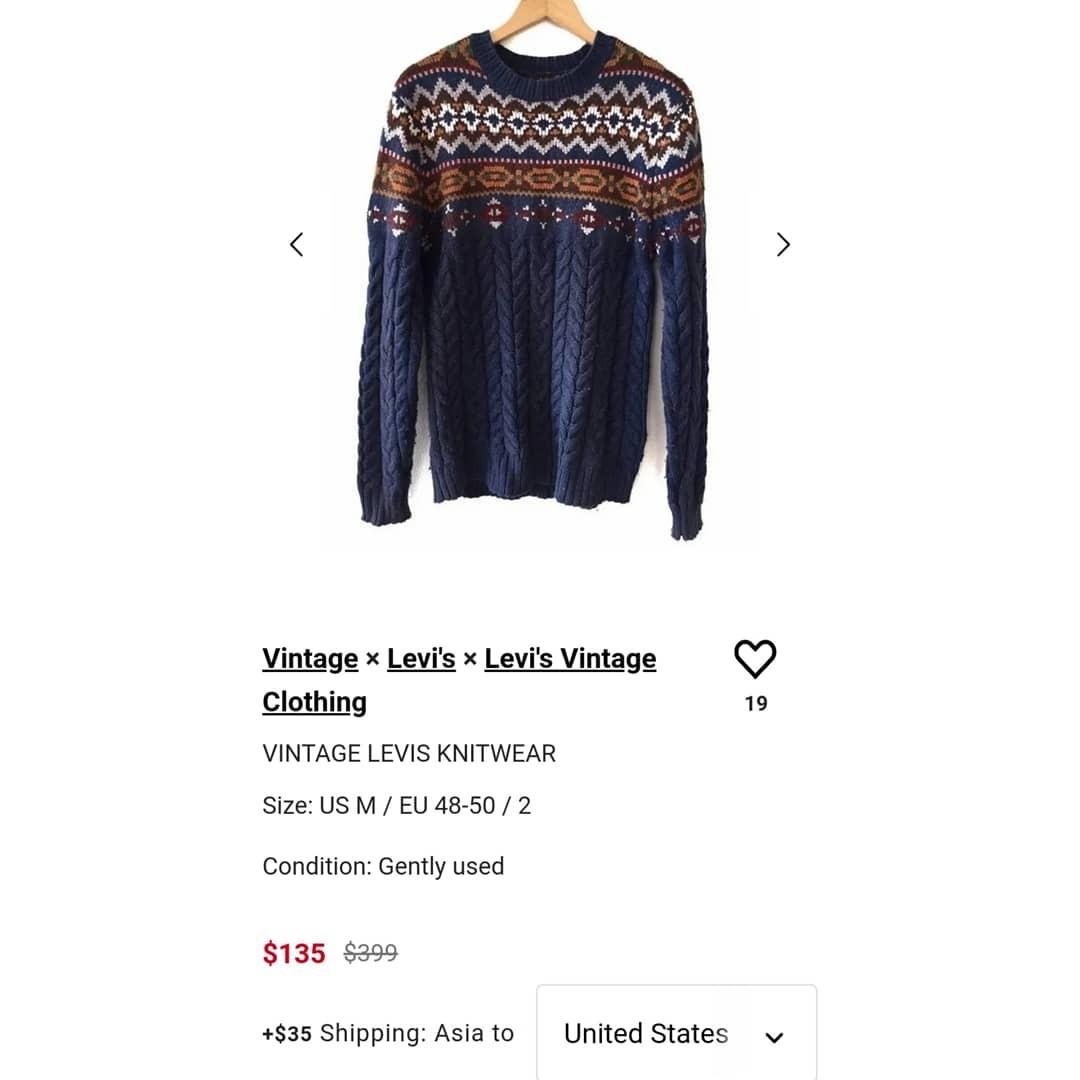The image size is (1080, 1080).
Task: Click the 'Shipping: Asia to' text
Action: pyautogui.click(x=417, y=1033)
